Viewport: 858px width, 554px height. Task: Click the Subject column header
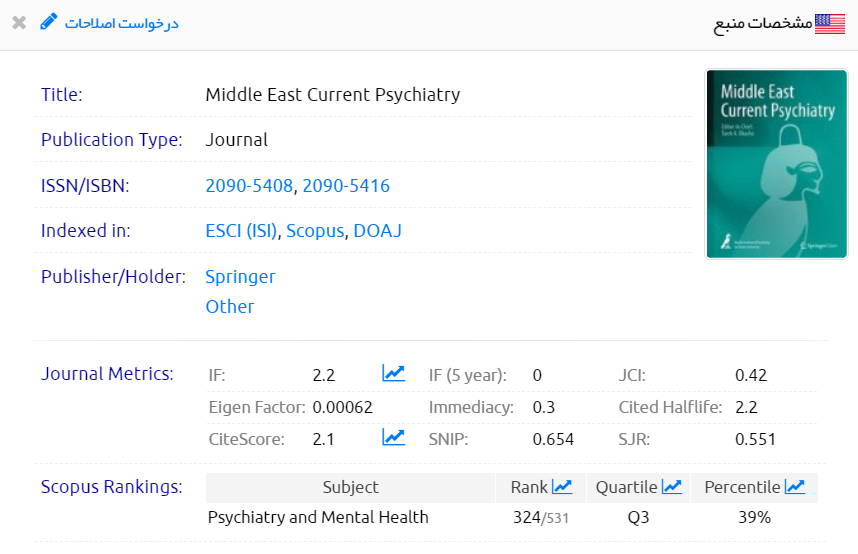click(x=350, y=487)
